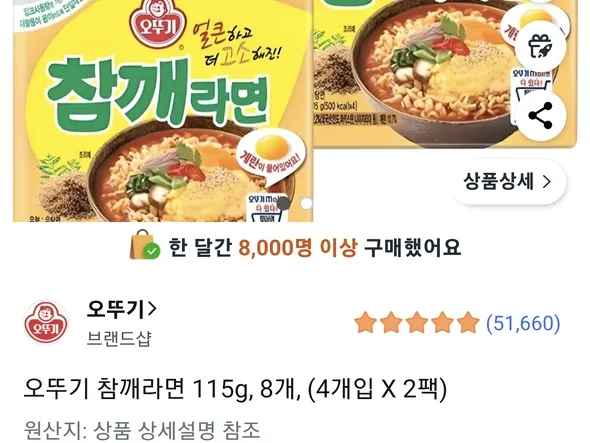The image size is (590, 443).
Task: Tap the main 참깨라면 product image
Action: 163,111
